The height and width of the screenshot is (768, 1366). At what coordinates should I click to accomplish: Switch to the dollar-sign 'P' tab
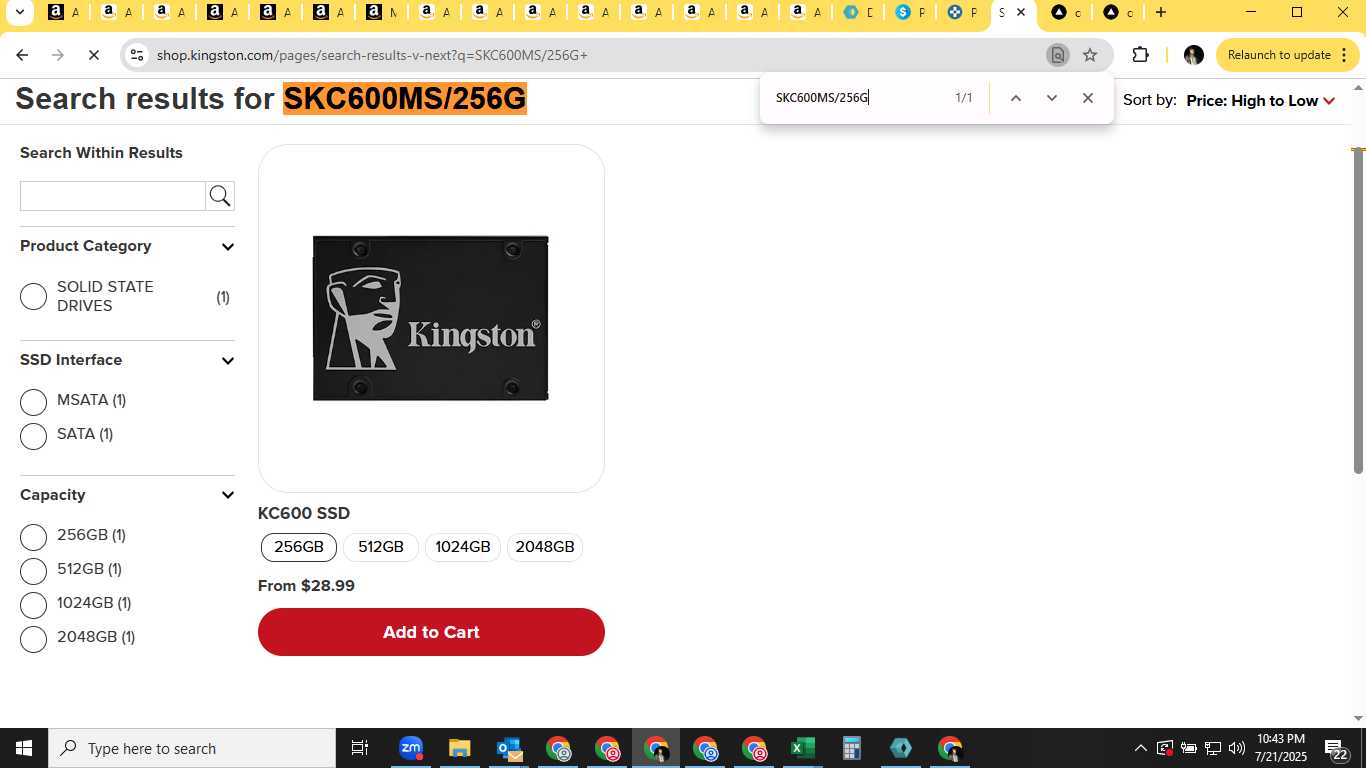tap(911, 12)
